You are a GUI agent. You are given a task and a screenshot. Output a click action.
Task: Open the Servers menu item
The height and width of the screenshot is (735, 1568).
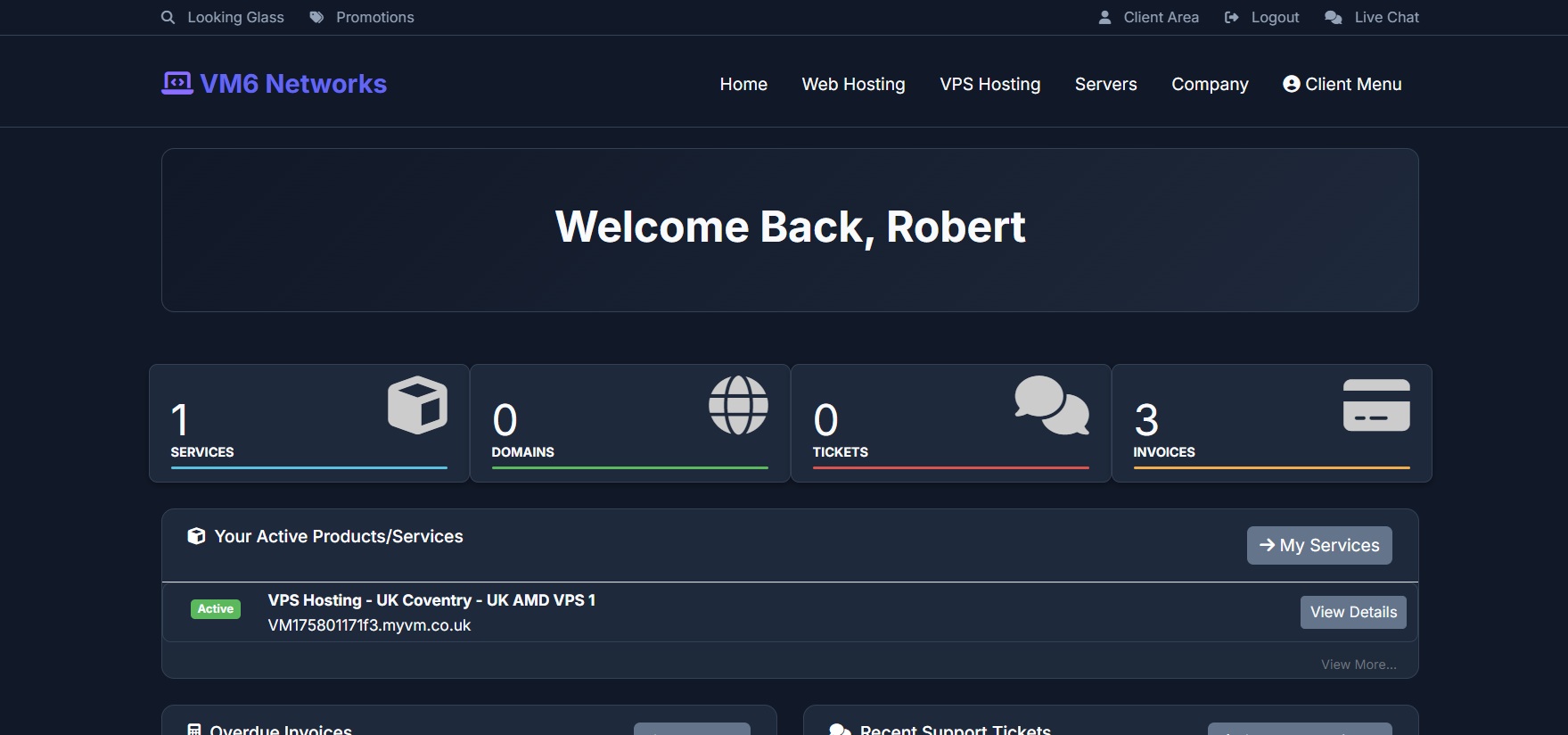click(1105, 84)
